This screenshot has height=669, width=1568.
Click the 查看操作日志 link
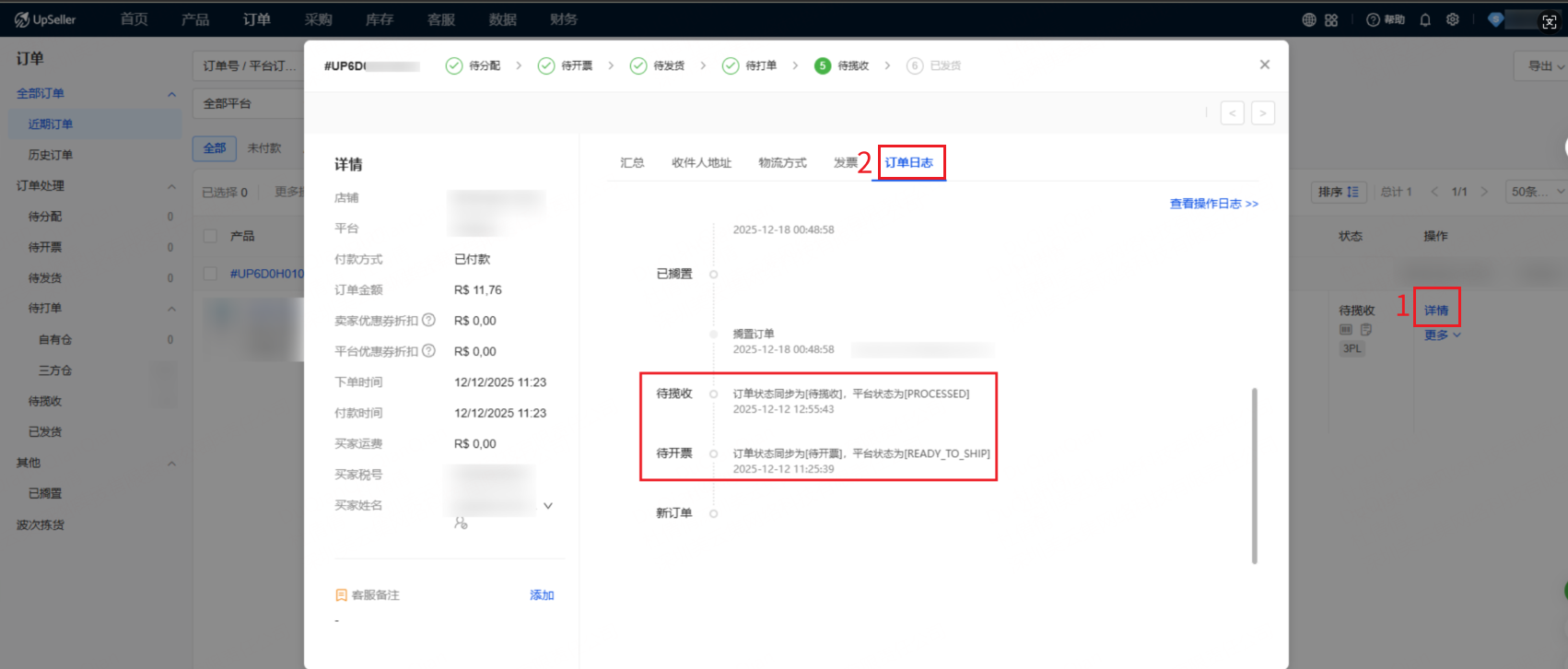tap(1213, 204)
